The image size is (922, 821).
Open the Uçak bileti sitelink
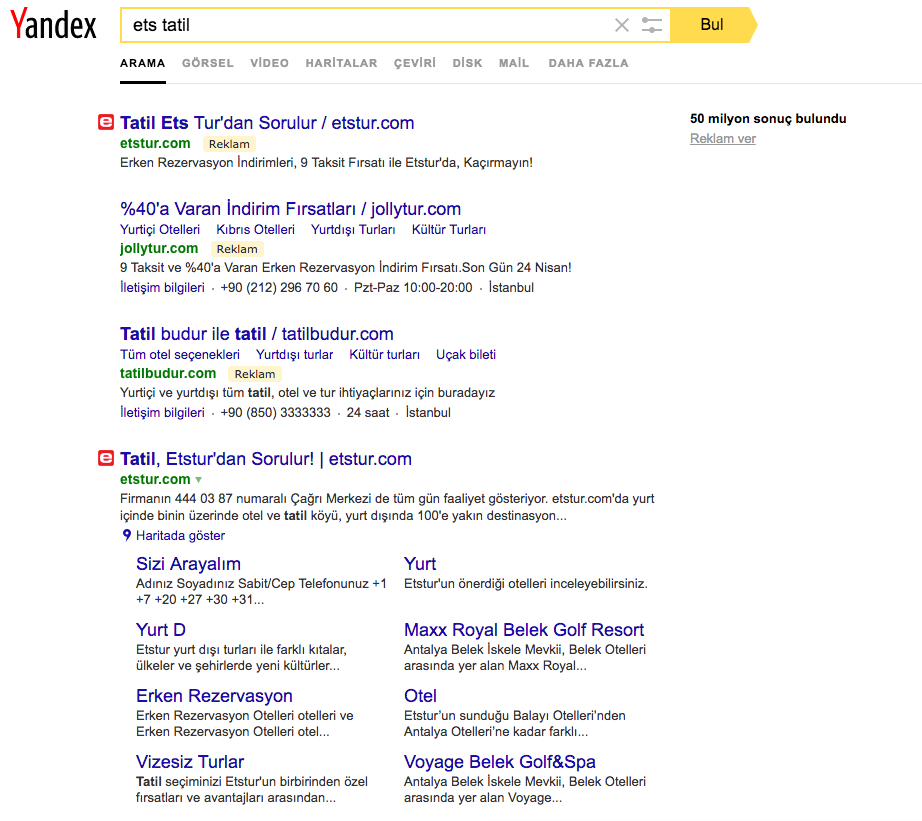[466, 355]
